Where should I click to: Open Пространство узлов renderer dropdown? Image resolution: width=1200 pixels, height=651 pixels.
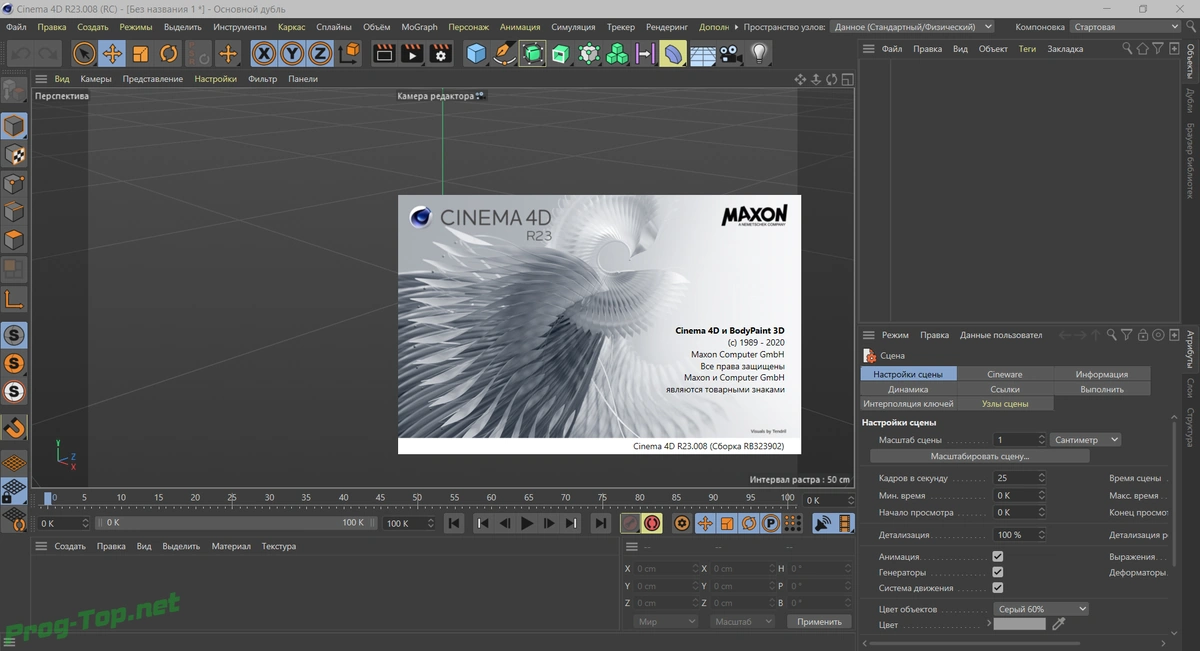[913, 27]
